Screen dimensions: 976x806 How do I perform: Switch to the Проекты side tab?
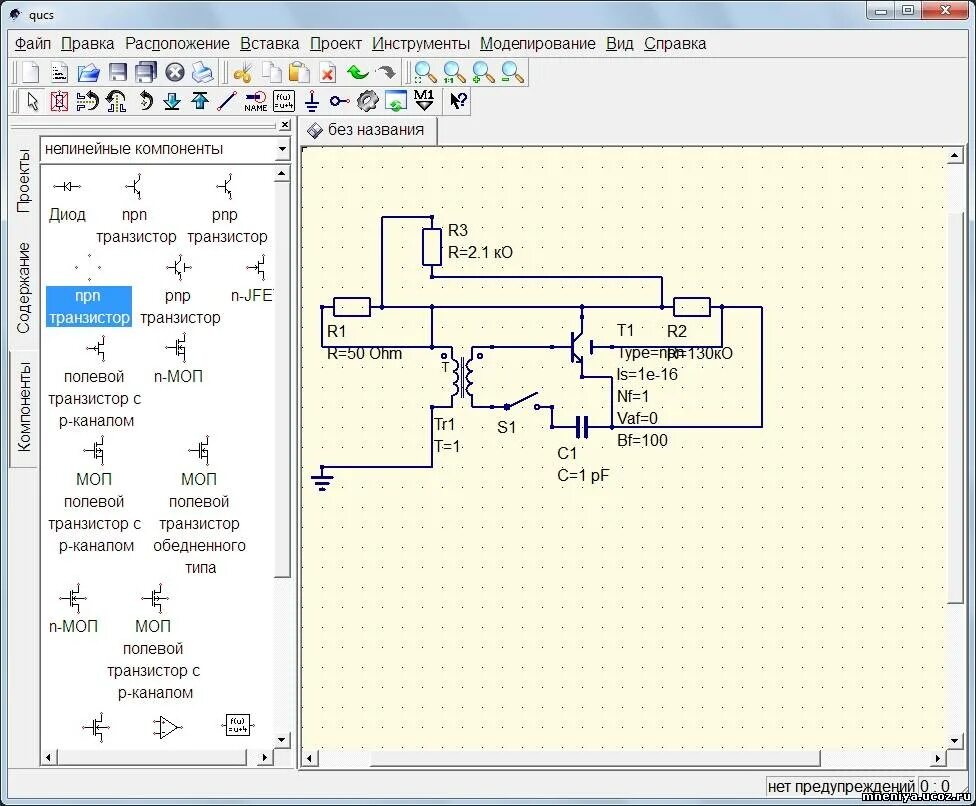tap(24, 180)
